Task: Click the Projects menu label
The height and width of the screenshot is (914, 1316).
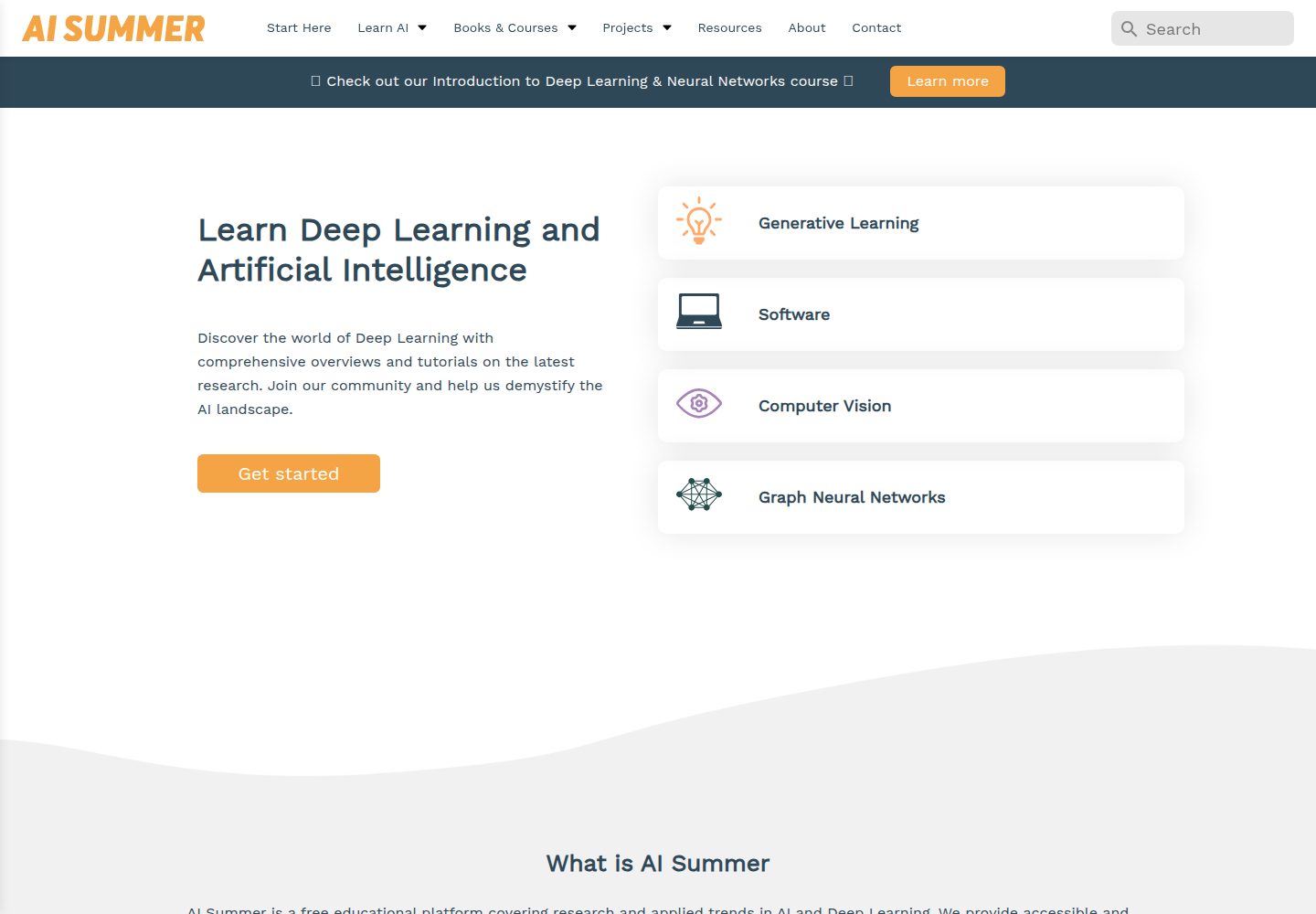Action: coord(628,28)
